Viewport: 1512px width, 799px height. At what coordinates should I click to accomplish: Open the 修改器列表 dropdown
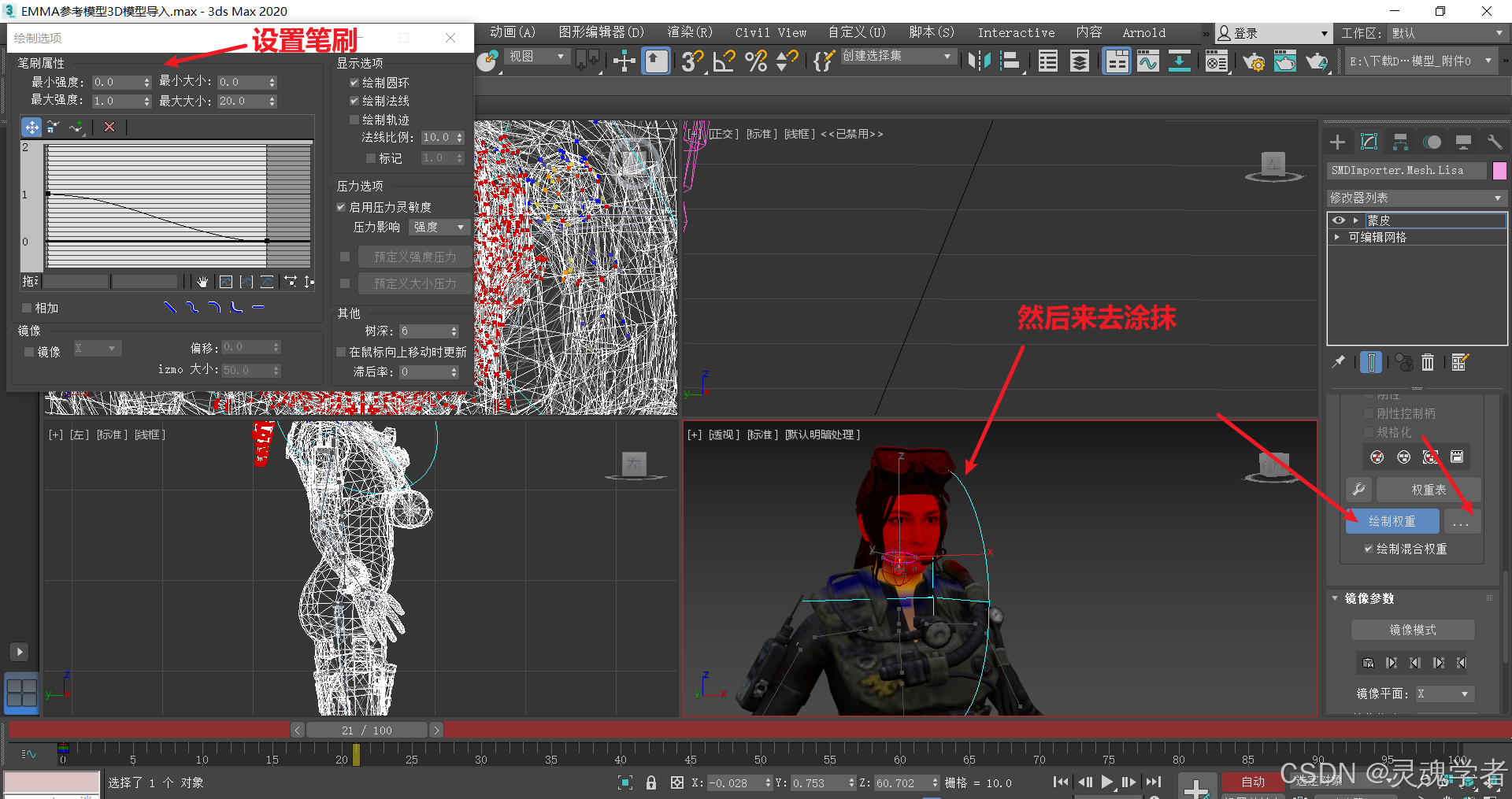tap(1416, 198)
